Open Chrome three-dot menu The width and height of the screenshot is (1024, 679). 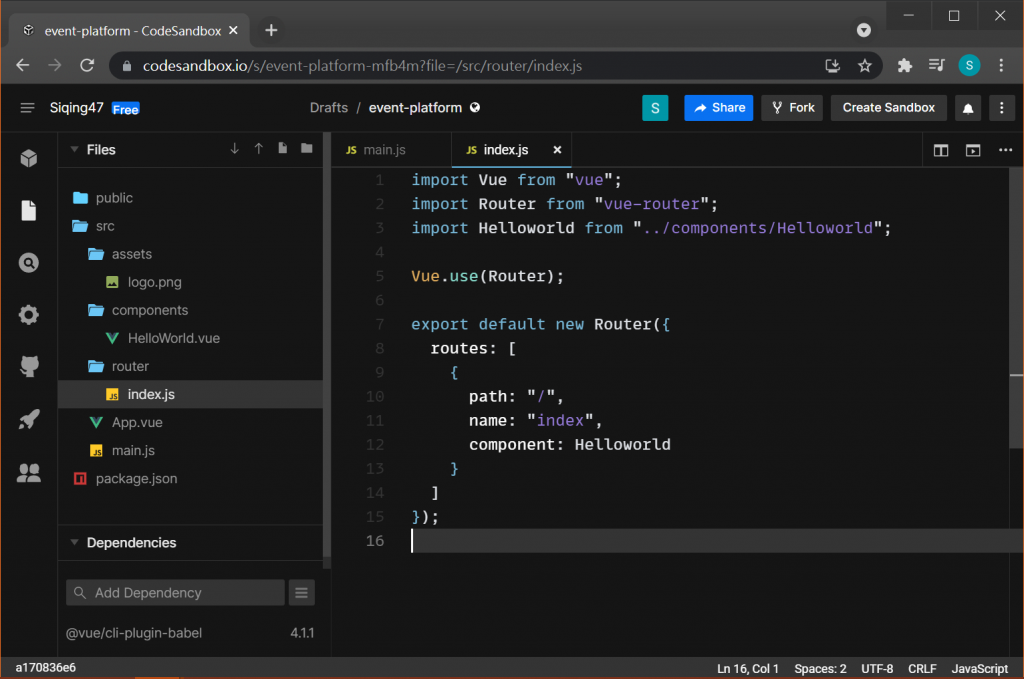tap(1001, 65)
